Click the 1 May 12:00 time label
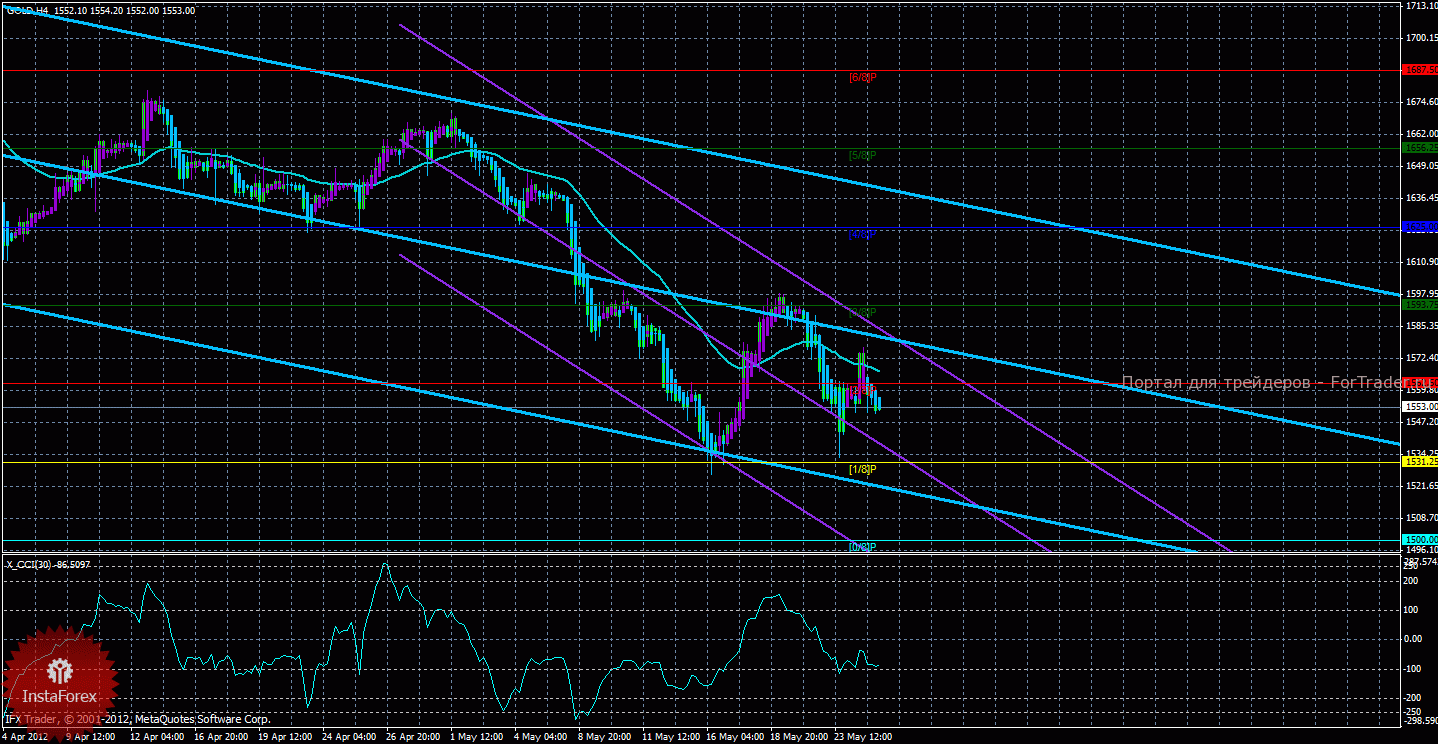The height and width of the screenshot is (744, 1438). click(477, 736)
